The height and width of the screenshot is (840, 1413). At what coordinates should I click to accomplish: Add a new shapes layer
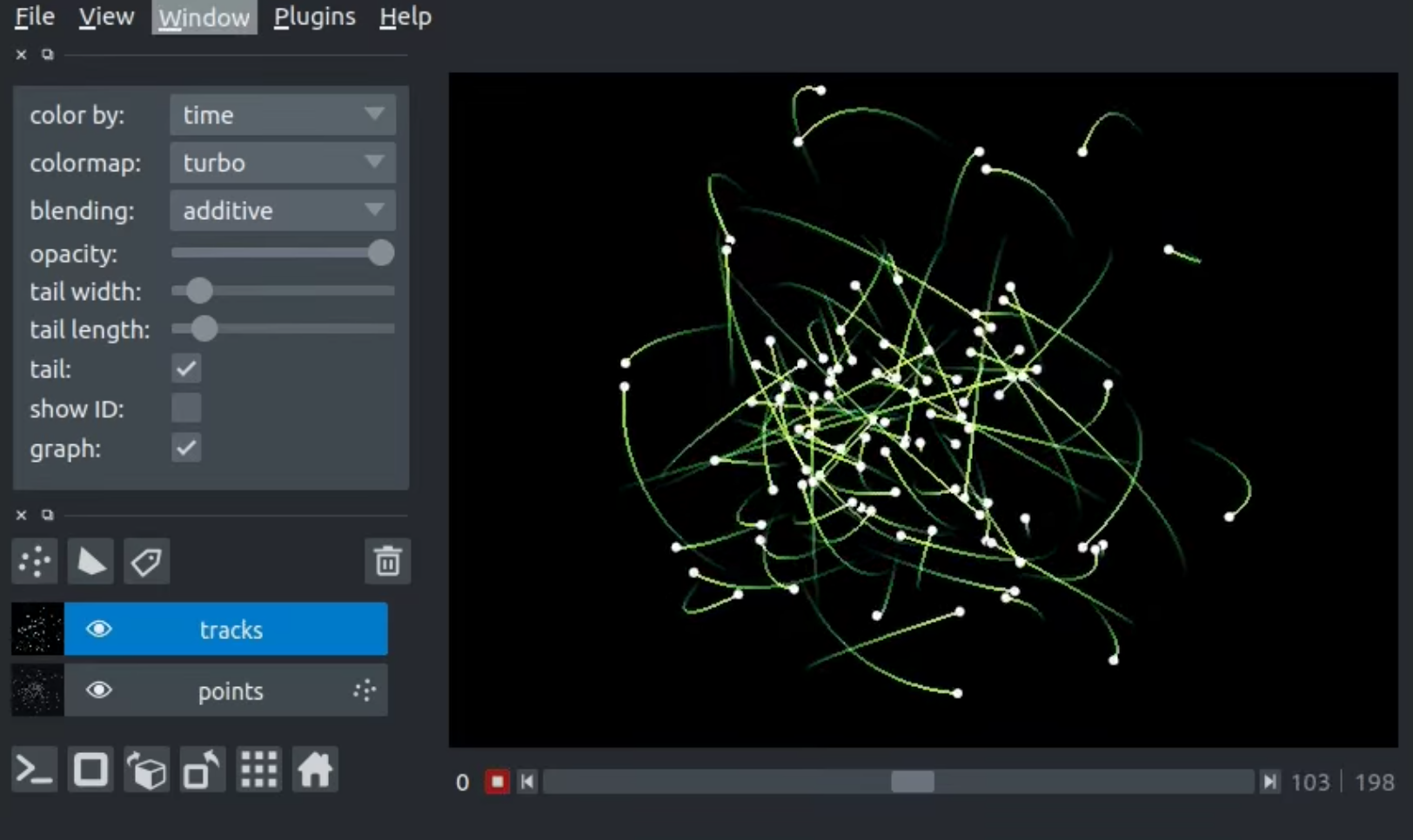pos(90,562)
